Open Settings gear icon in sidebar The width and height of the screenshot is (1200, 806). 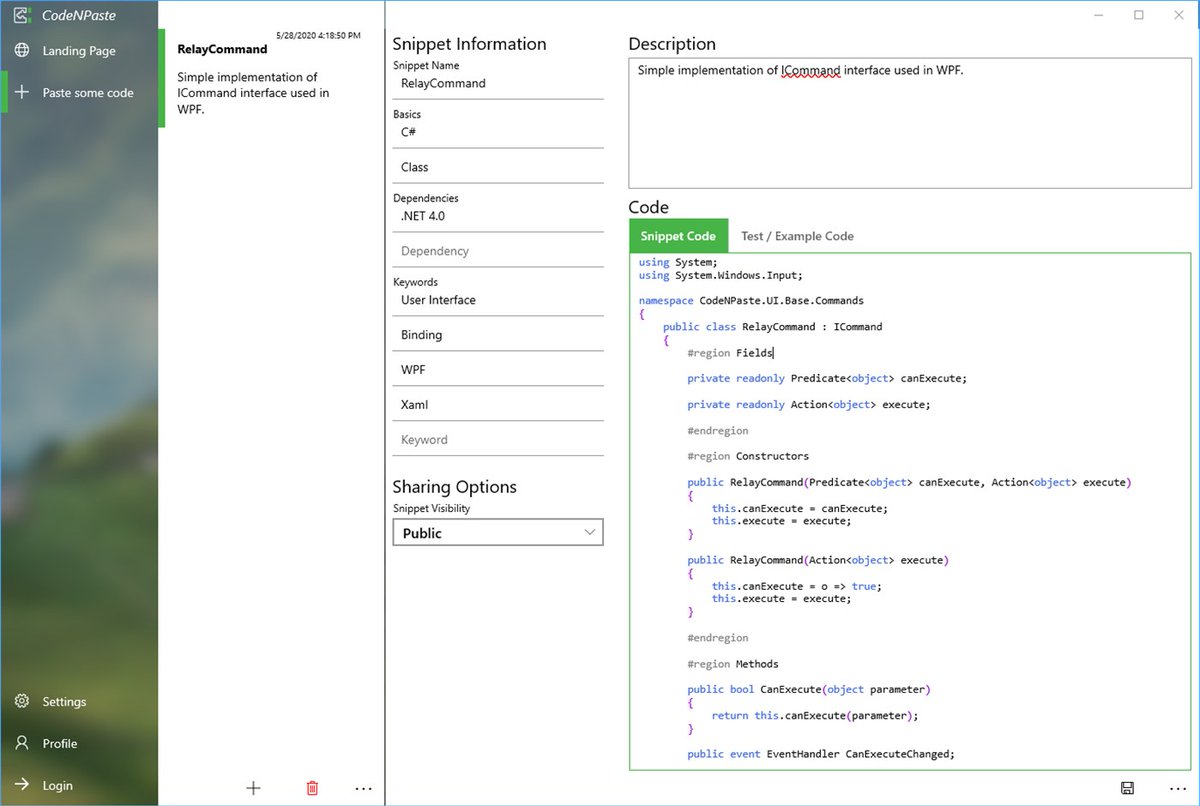click(x=22, y=702)
